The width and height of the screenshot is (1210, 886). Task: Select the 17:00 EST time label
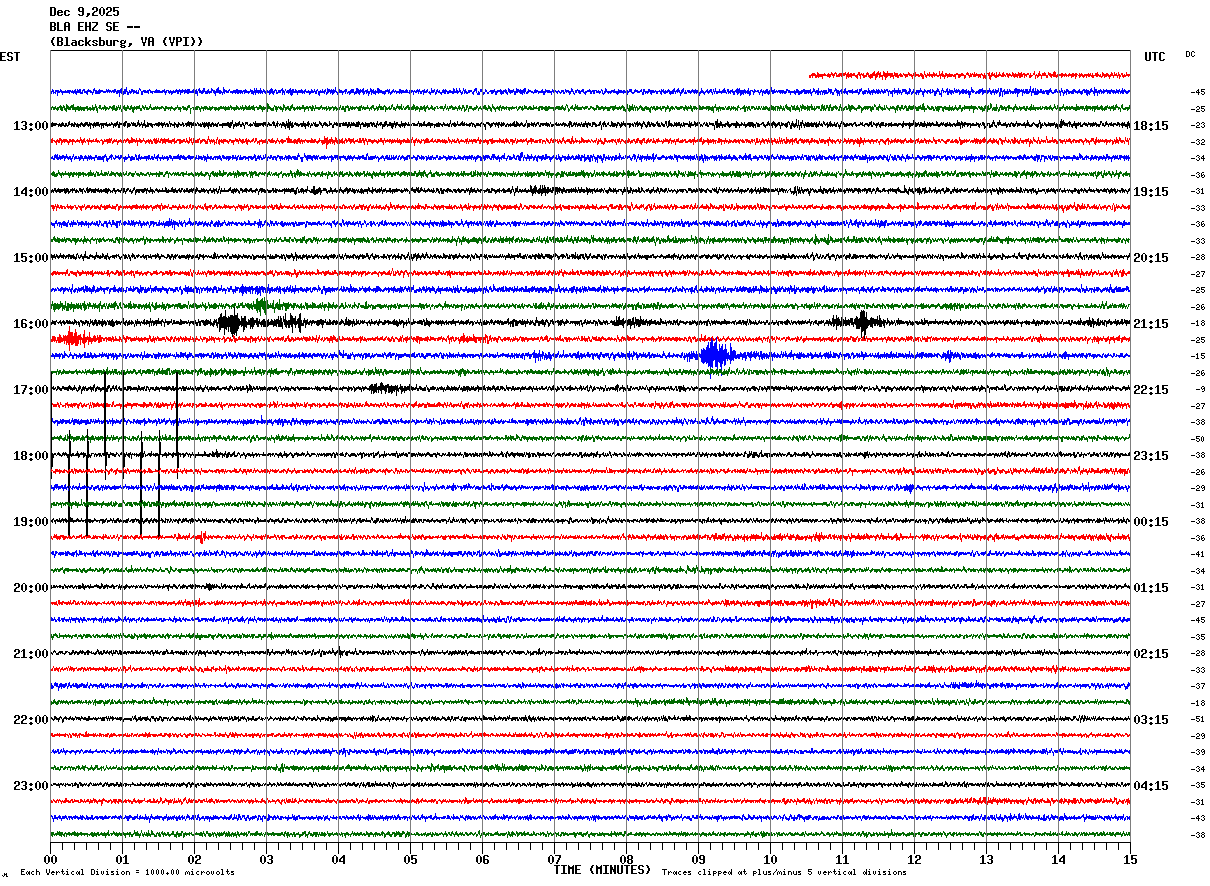tap(31, 389)
